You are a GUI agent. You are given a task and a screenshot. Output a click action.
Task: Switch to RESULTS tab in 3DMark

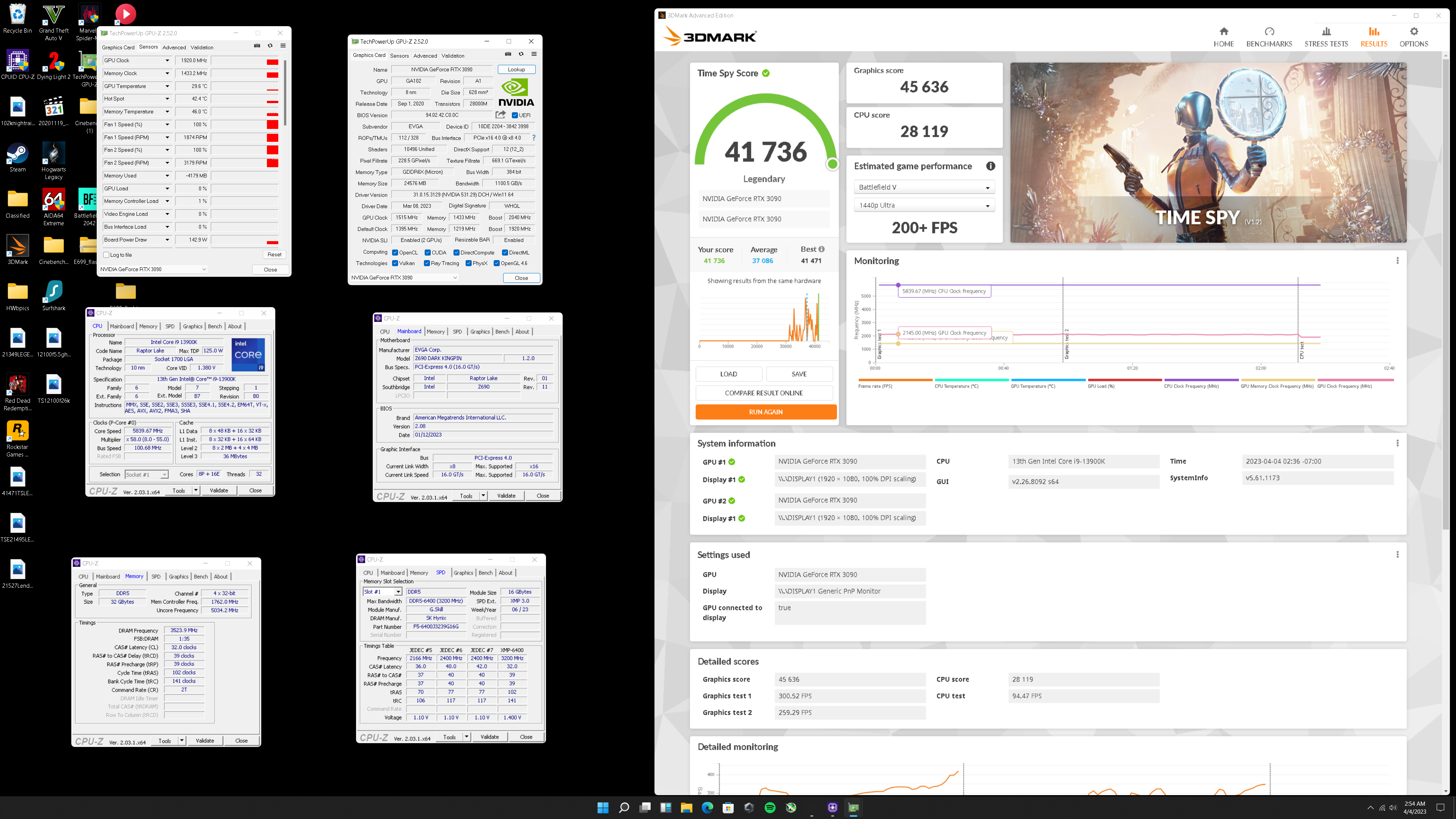pyautogui.click(x=1373, y=37)
